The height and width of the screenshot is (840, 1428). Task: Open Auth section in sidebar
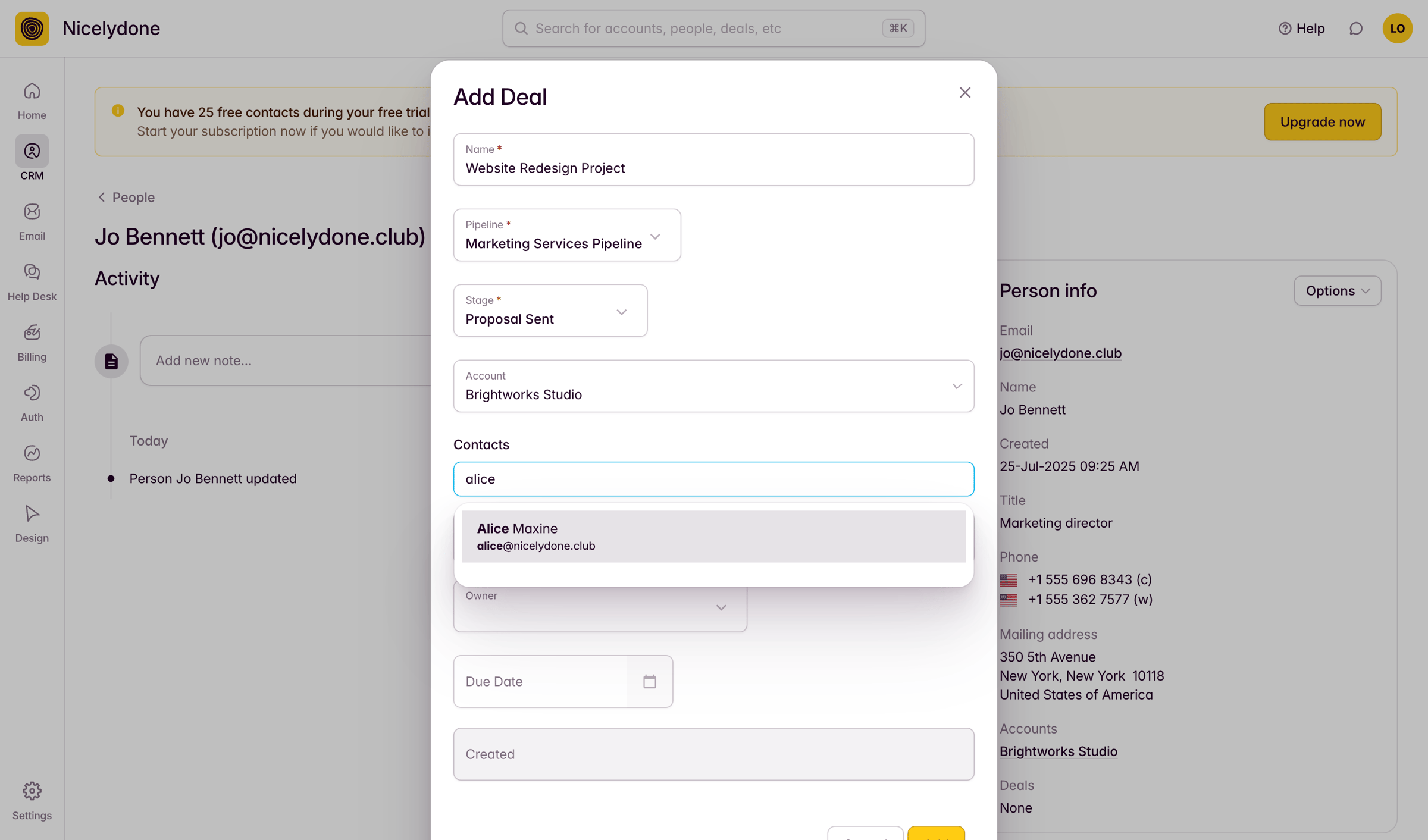pos(32,403)
